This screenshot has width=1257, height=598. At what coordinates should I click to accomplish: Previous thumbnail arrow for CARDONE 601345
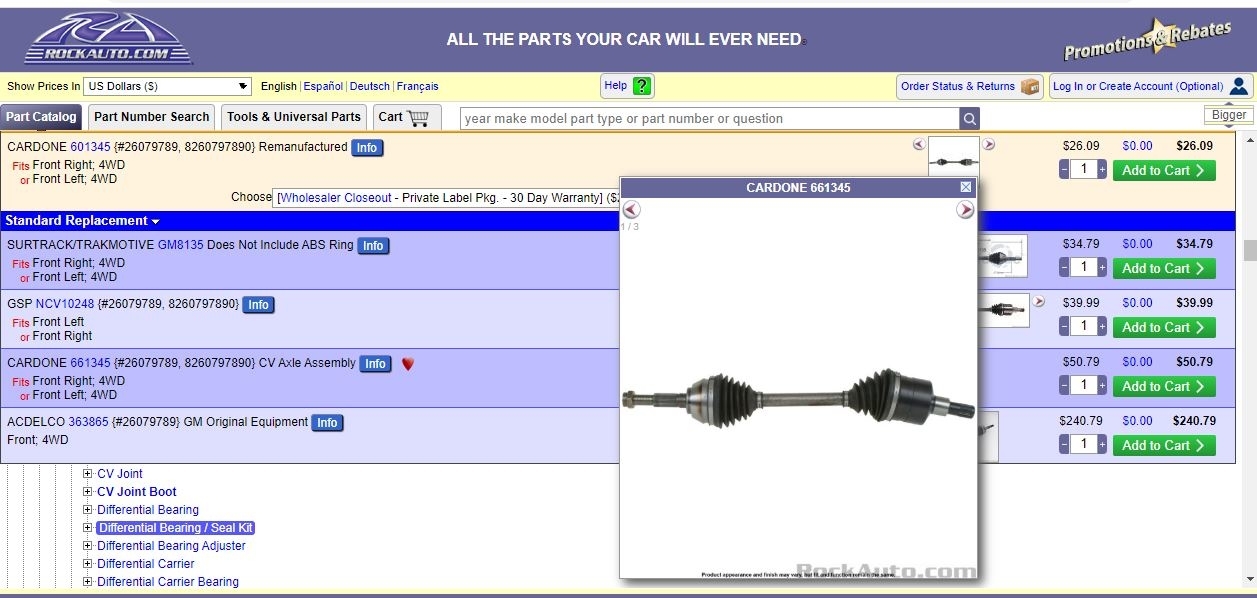[x=919, y=144]
